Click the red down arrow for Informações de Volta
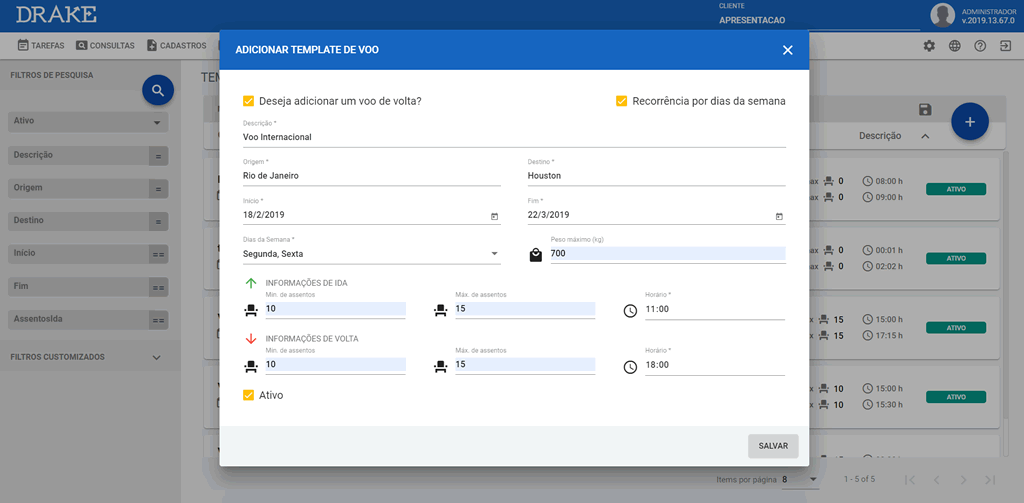The width and height of the screenshot is (1024, 503). 251,339
